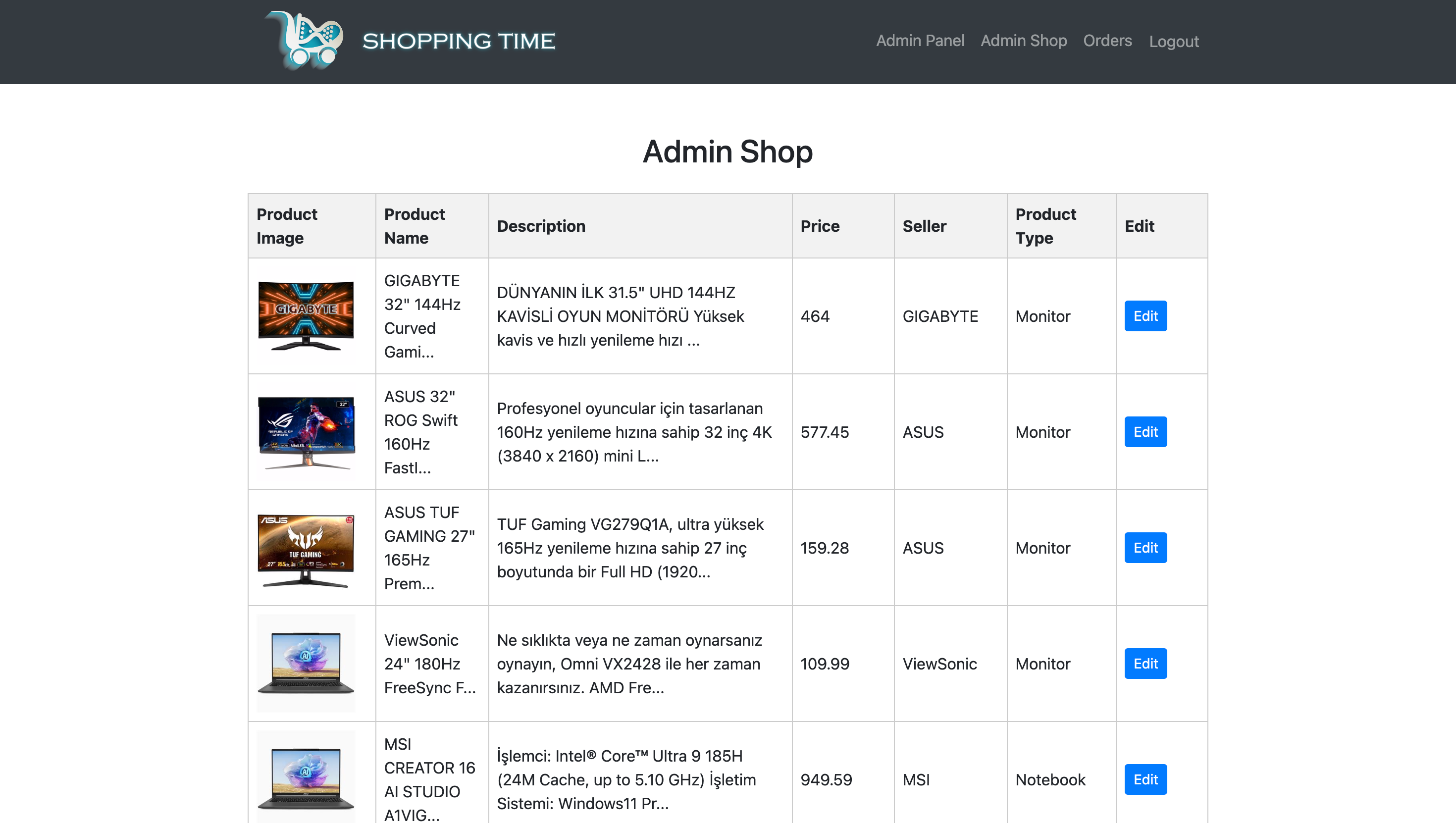Click the shopping cart logo icon
The height and width of the screenshot is (823, 1456).
coord(304,41)
